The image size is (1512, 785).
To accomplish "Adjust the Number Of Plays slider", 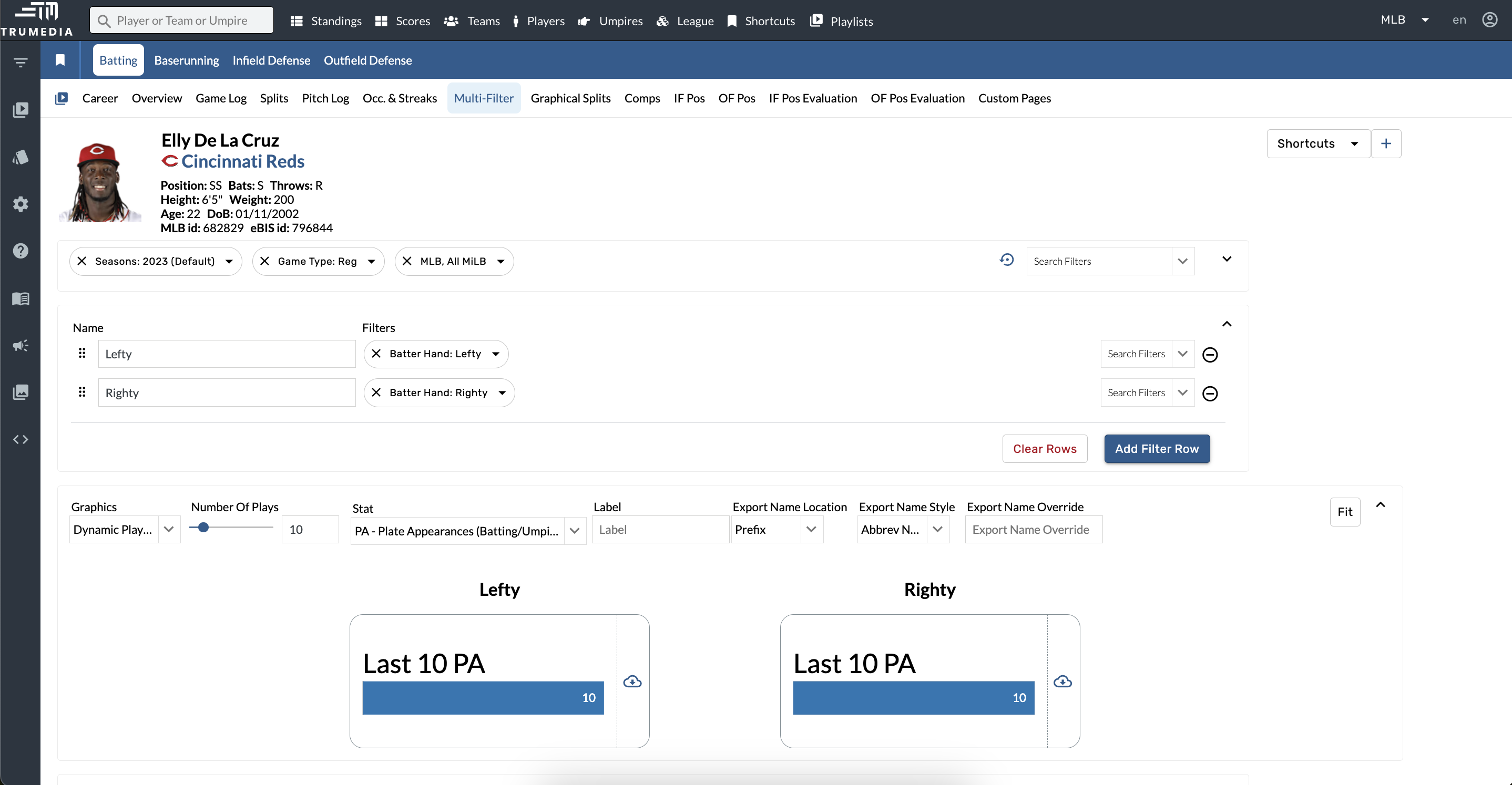I will tap(203, 528).
